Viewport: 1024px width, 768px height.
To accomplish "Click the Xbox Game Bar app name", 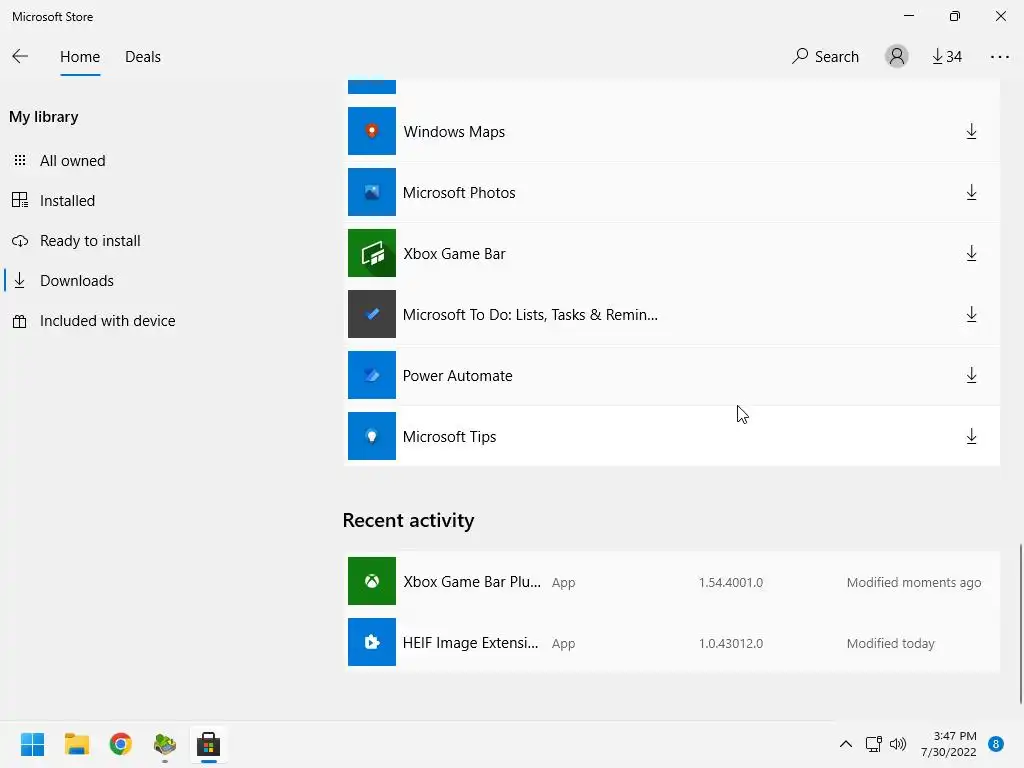I will 454,253.
